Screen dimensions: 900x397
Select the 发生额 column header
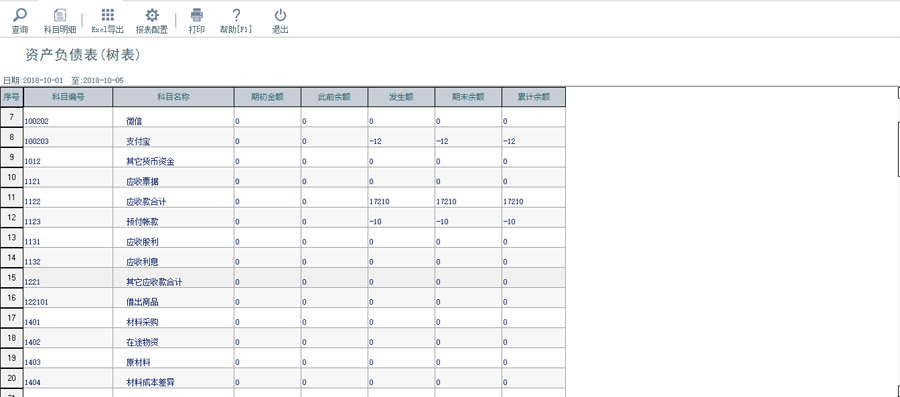(401, 97)
